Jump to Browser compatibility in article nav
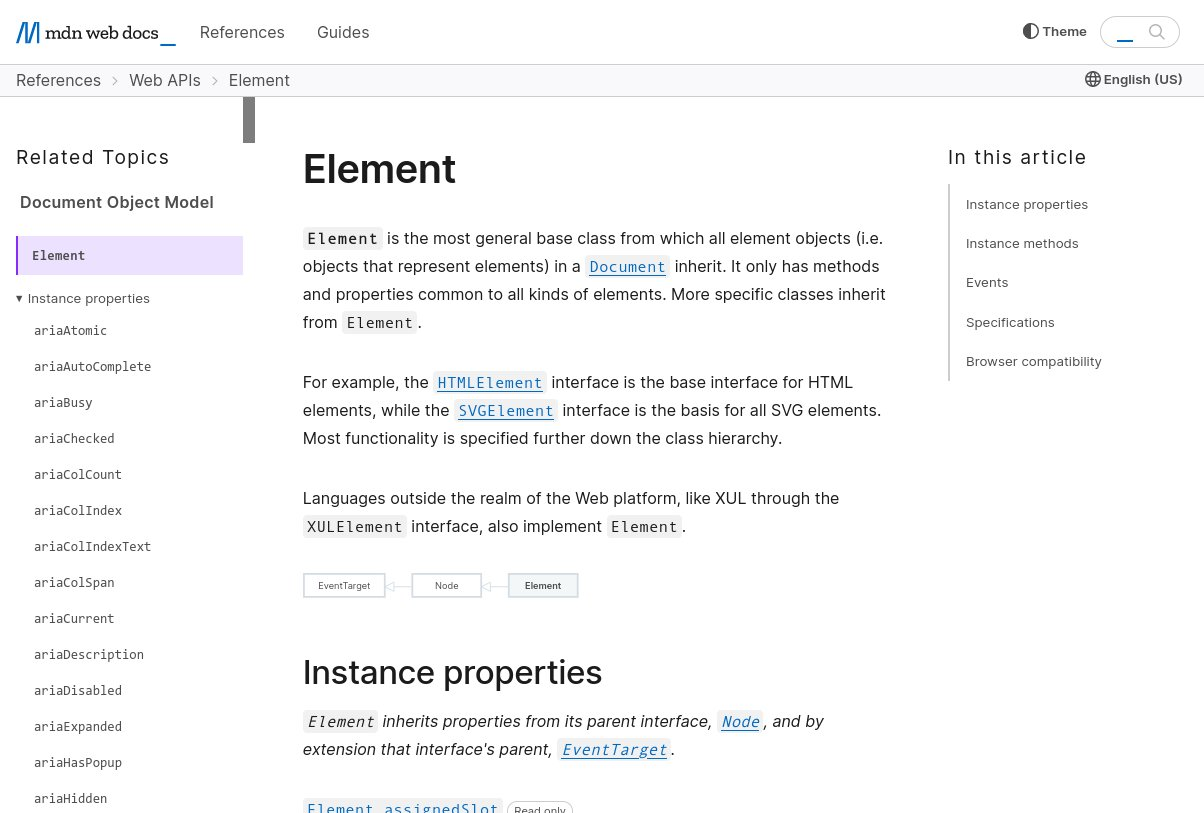The width and height of the screenshot is (1204, 813). tap(1034, 361)
